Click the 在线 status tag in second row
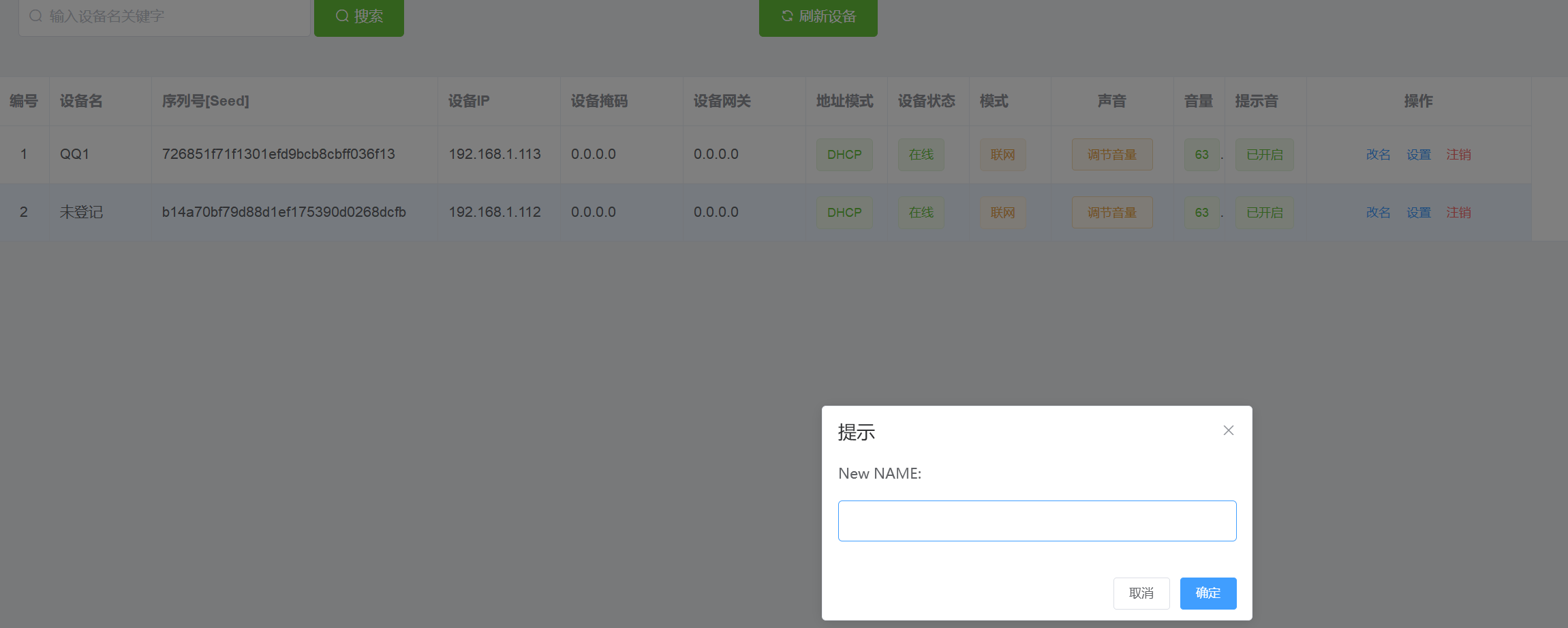This screenshot has width=1568, height=628. (x=921, y=213)
